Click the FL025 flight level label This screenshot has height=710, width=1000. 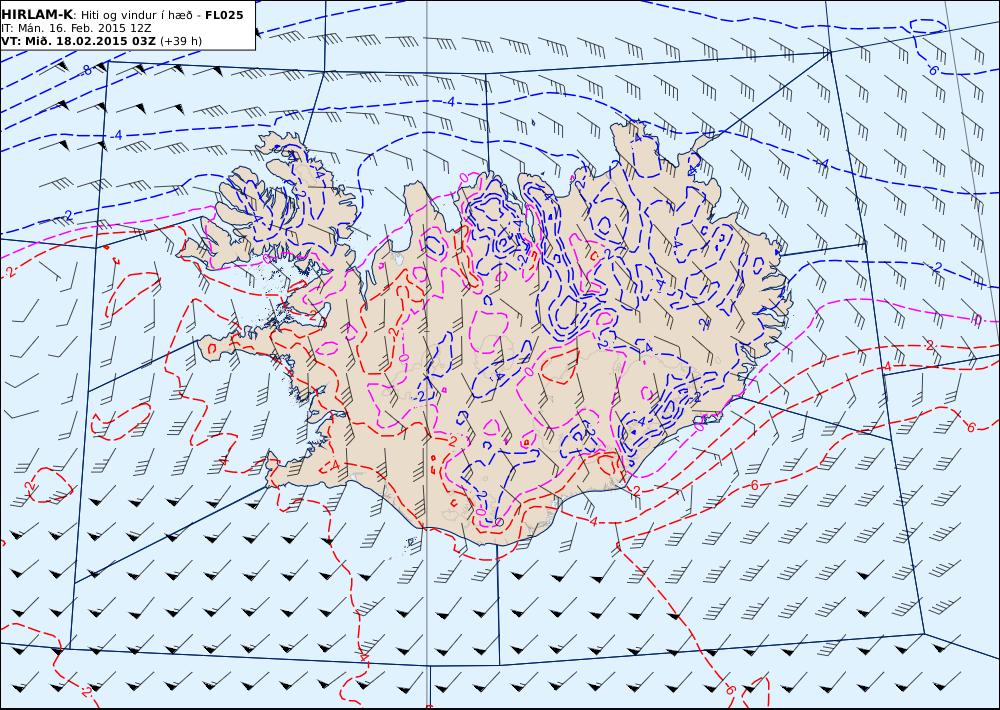click(x=224, y=15)
